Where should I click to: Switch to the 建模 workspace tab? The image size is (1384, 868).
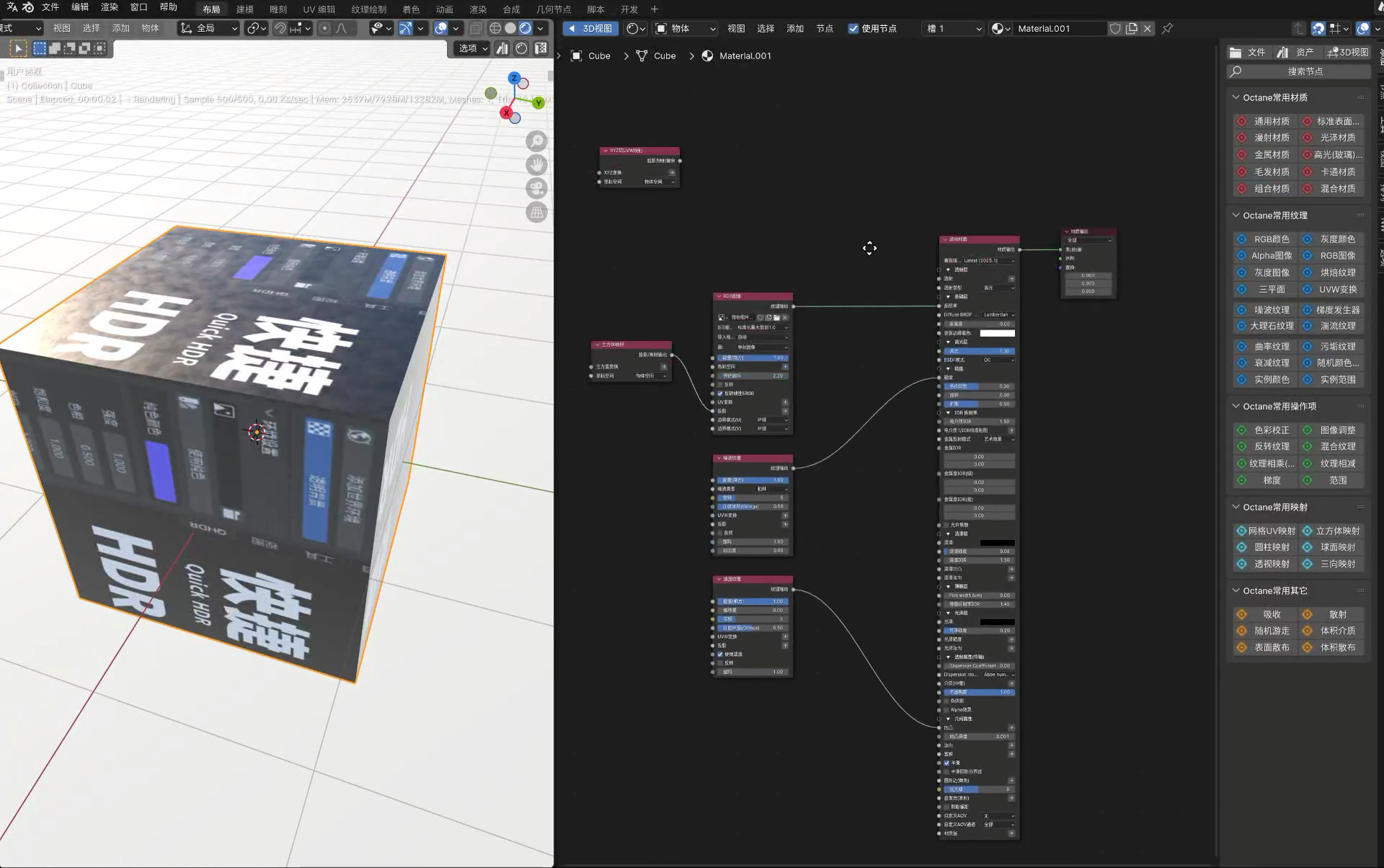[245, 9]
